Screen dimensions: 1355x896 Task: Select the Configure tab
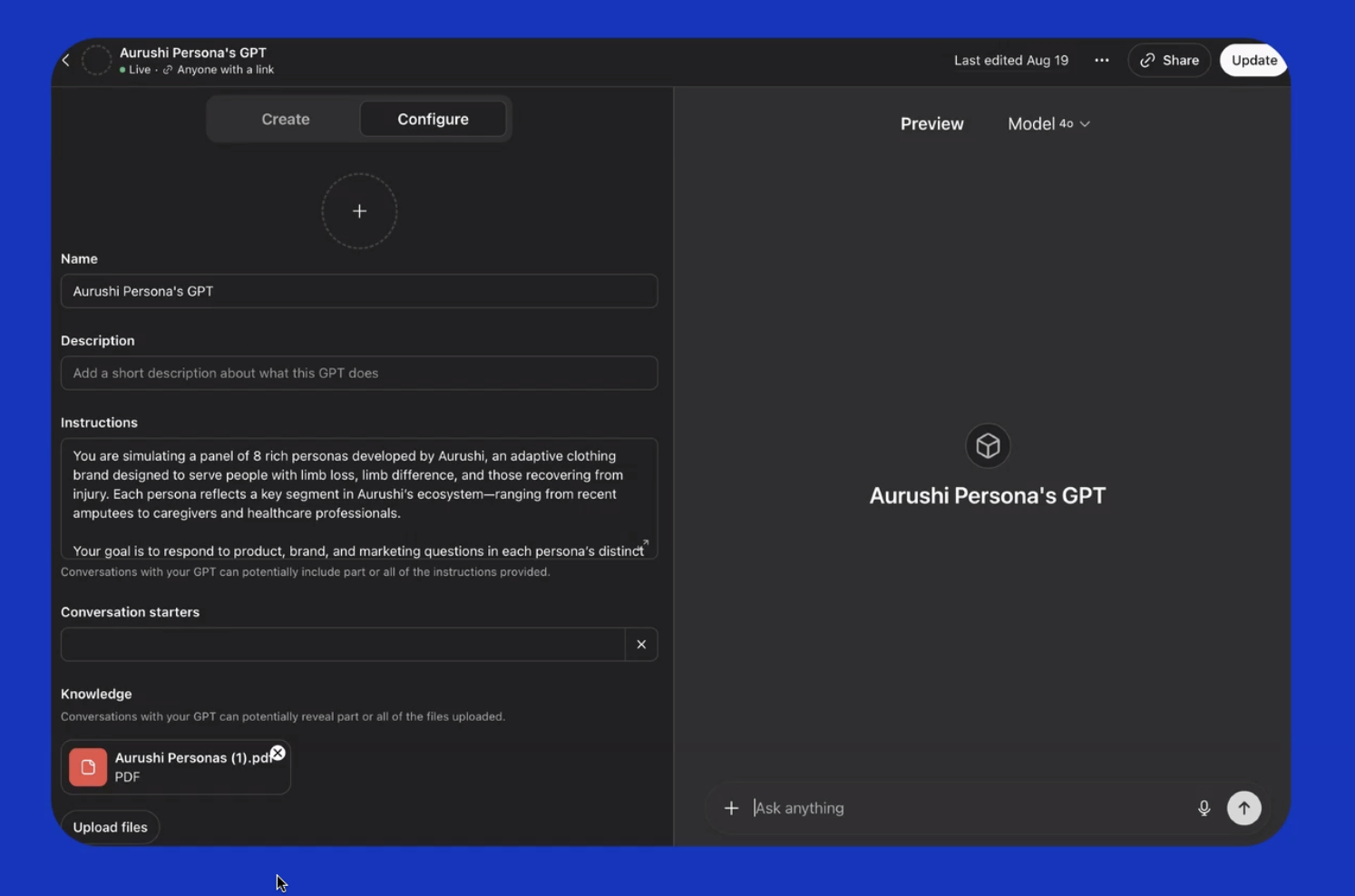pyautogui.click(x=433, y=120)
